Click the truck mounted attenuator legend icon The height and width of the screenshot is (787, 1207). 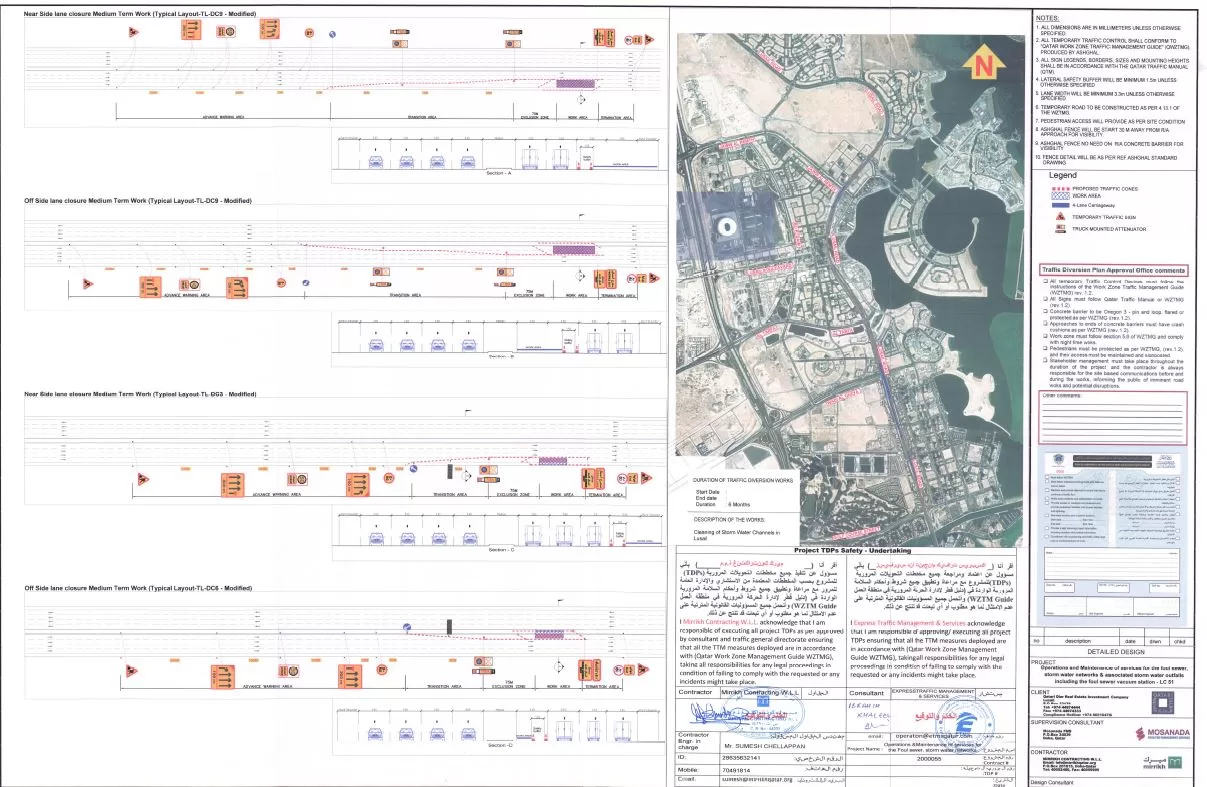[1058, 229]
